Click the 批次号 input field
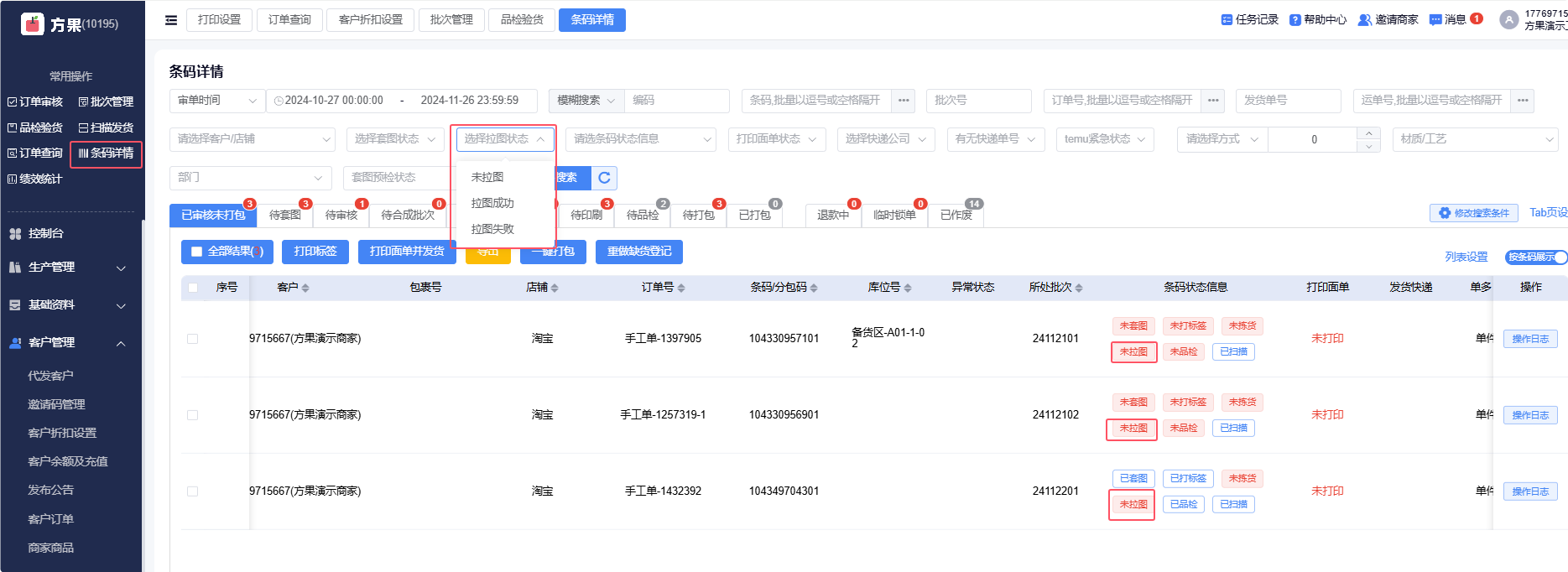Image resolution: width=1568 pixels, height=572 pixels. (978, 101)
